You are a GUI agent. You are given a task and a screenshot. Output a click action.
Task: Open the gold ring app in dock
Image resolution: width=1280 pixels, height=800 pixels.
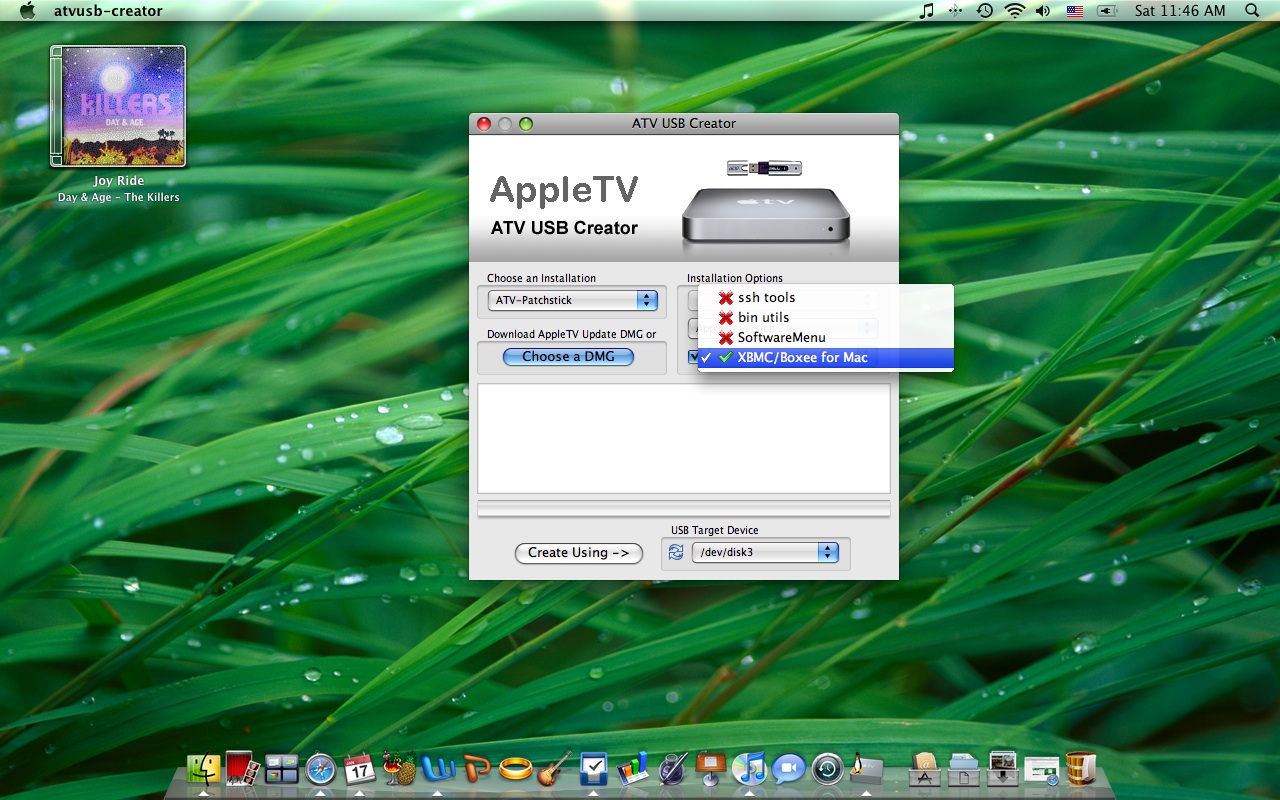pyautogui.click(x=516, y=768)
